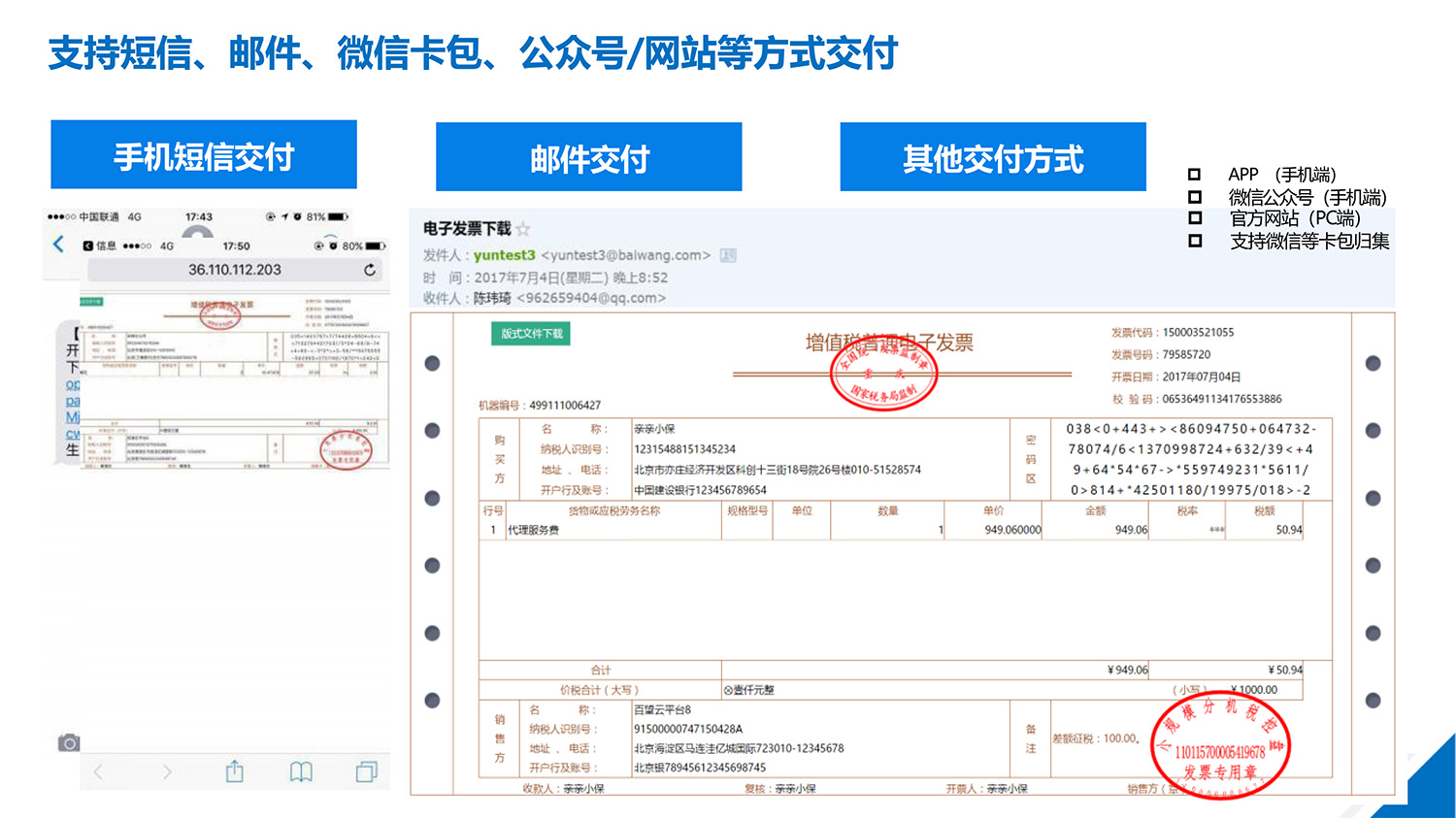The height and width of the screenshot is (818, 1456).
Task: Click the phone address bar 36.110.112.203
Action: [x=234, y=270]
